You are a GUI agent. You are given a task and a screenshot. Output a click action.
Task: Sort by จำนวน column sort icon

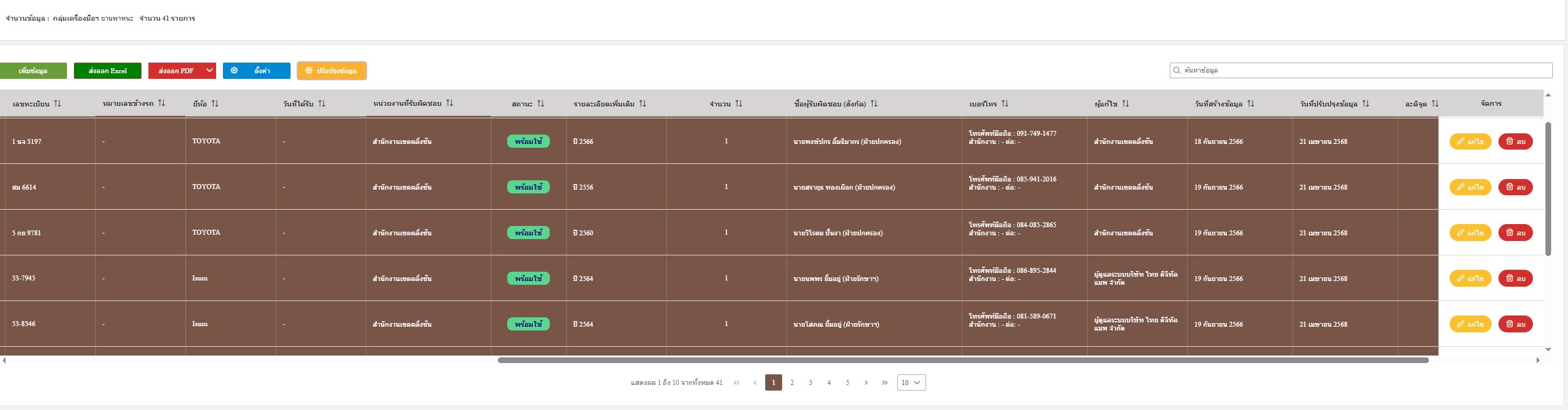(739, 104)
